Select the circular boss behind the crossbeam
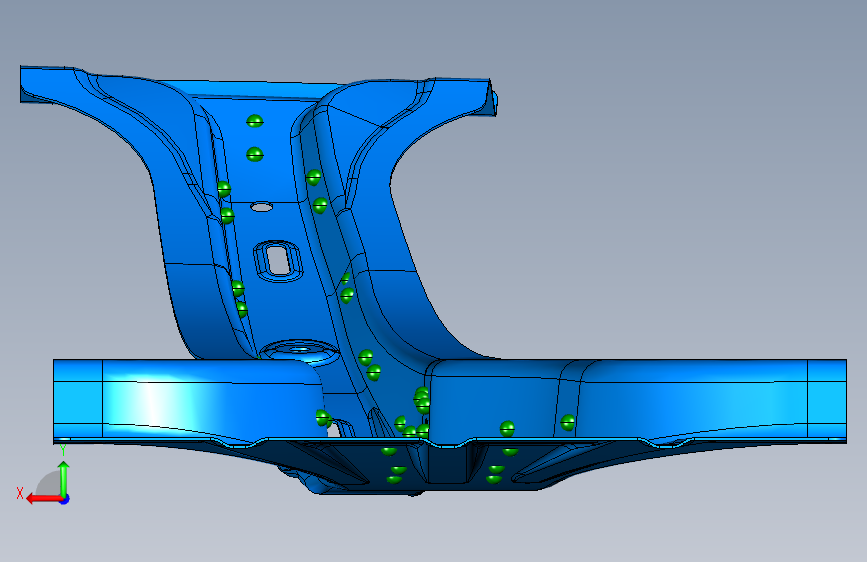The height and width of the screenshot is (562, 867). point(299,351)
